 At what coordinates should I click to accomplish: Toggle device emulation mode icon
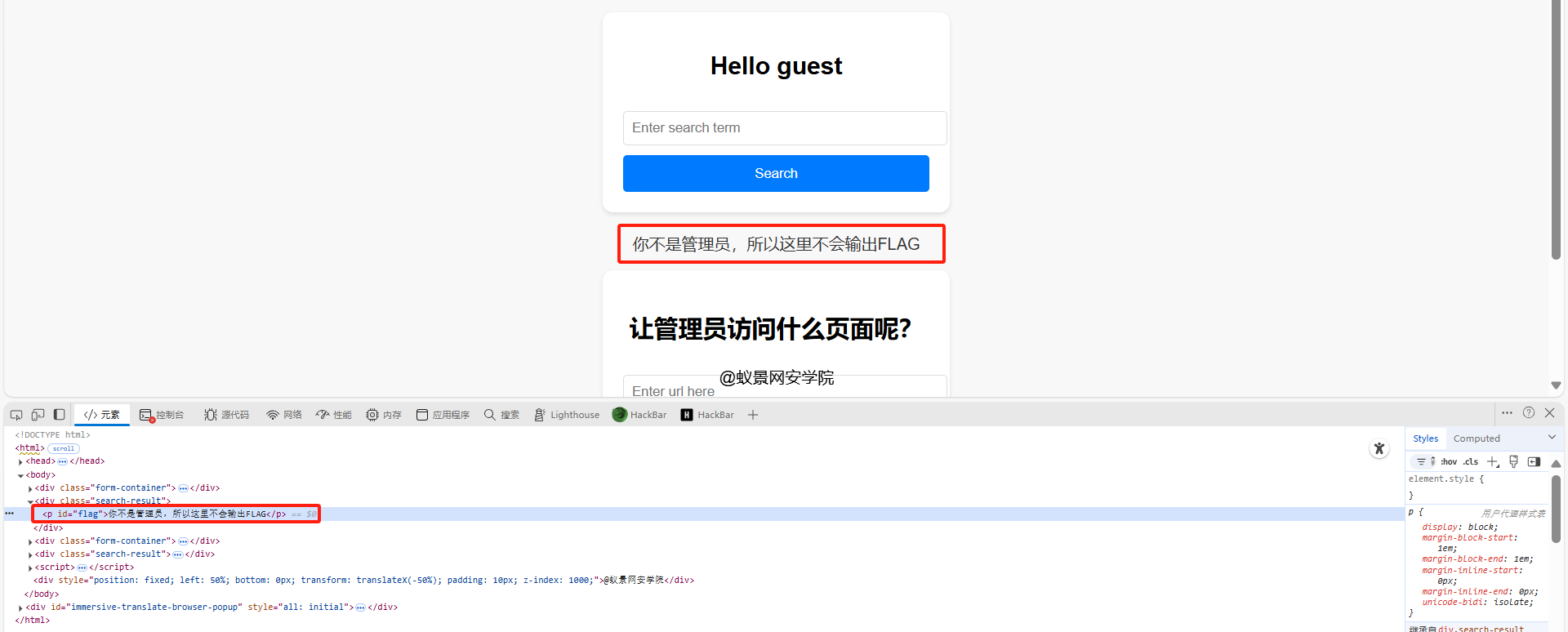(38, 415)
